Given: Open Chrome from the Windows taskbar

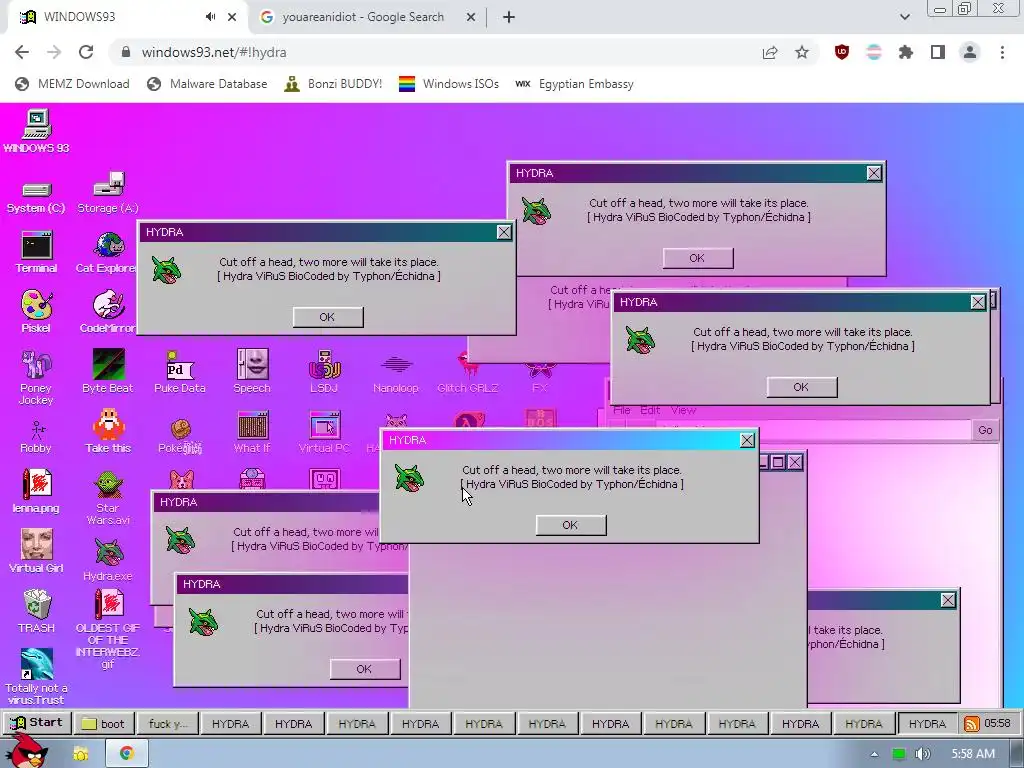Looking at the screenshot, I should pyautogui.click(x=127, y=753).
